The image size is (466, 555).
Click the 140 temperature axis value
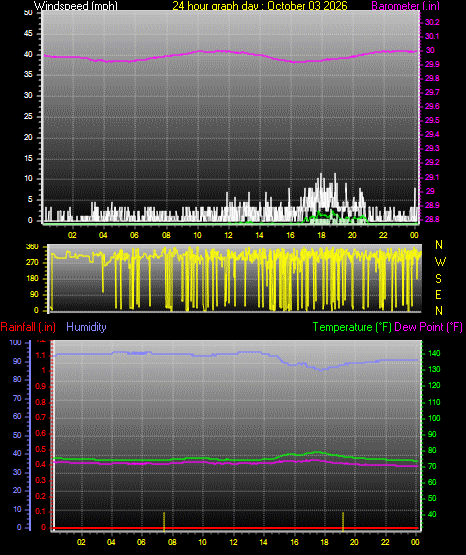tap(434, 354)
